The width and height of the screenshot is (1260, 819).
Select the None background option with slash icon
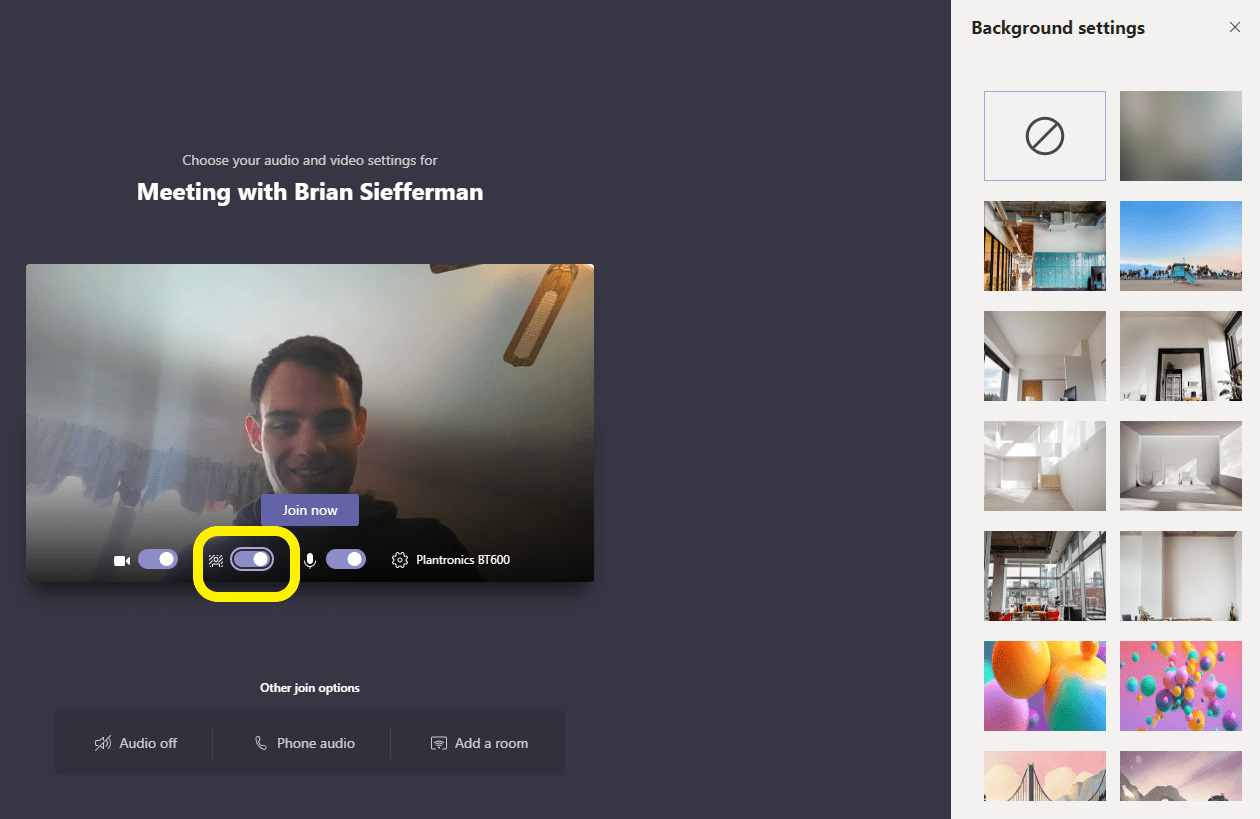click(x=1044, y=135)
